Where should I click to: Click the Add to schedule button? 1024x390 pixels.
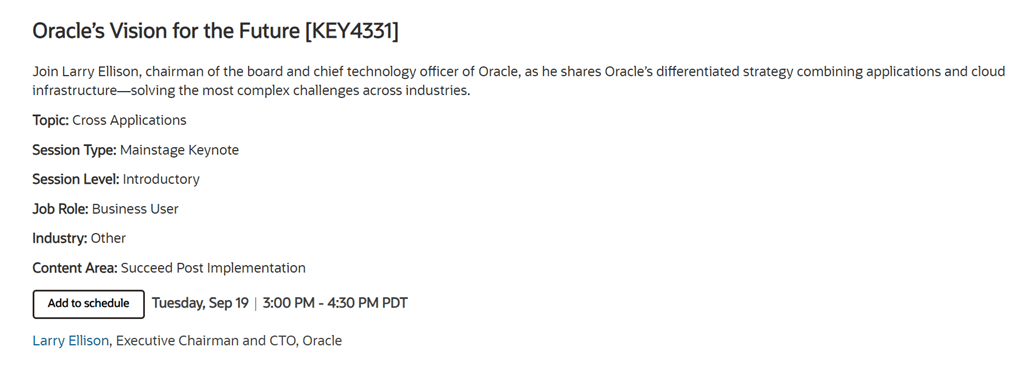click(88, 304)
